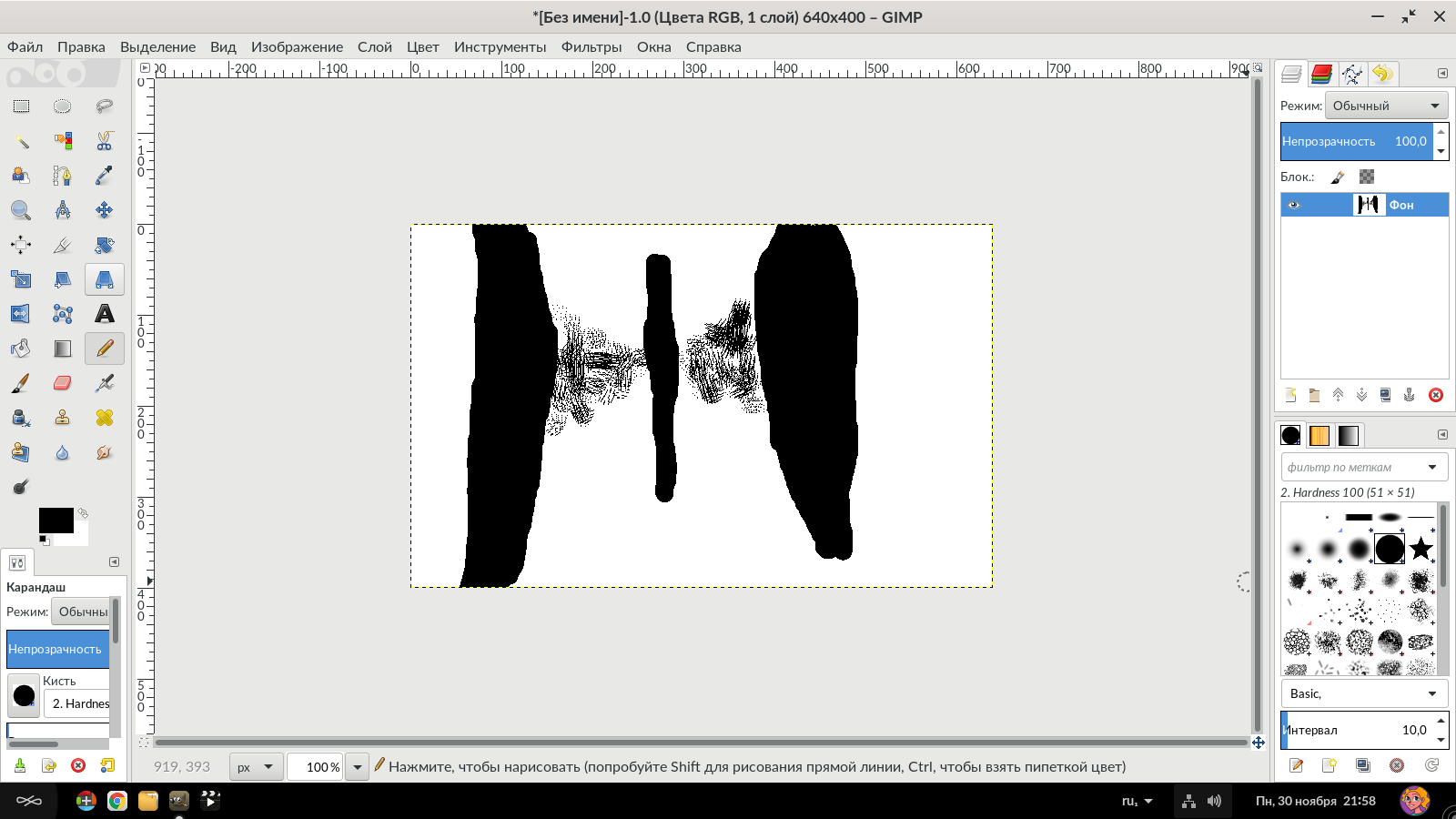The height and width of the screenshot is (819, 1456).
Task: Select the Alignment tool
Action: 21,245
